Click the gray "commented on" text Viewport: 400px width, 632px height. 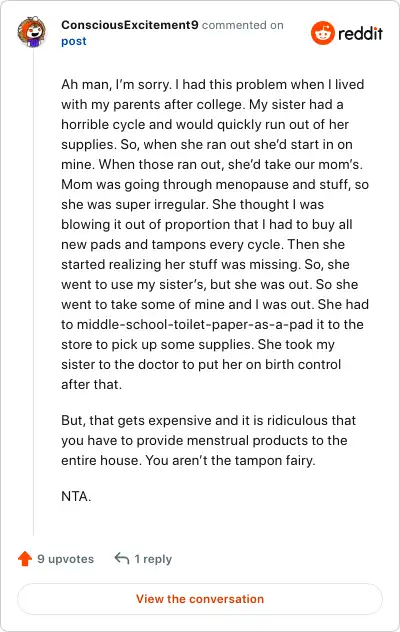click(x=243, y=25)
